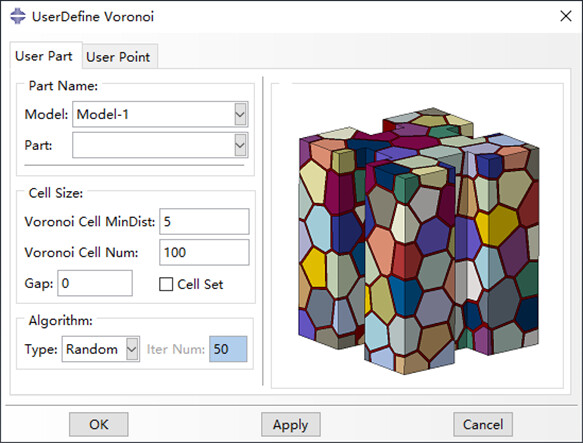
Task: Click the Model-1 text in Model box
Action: click(x=103, y=114)
